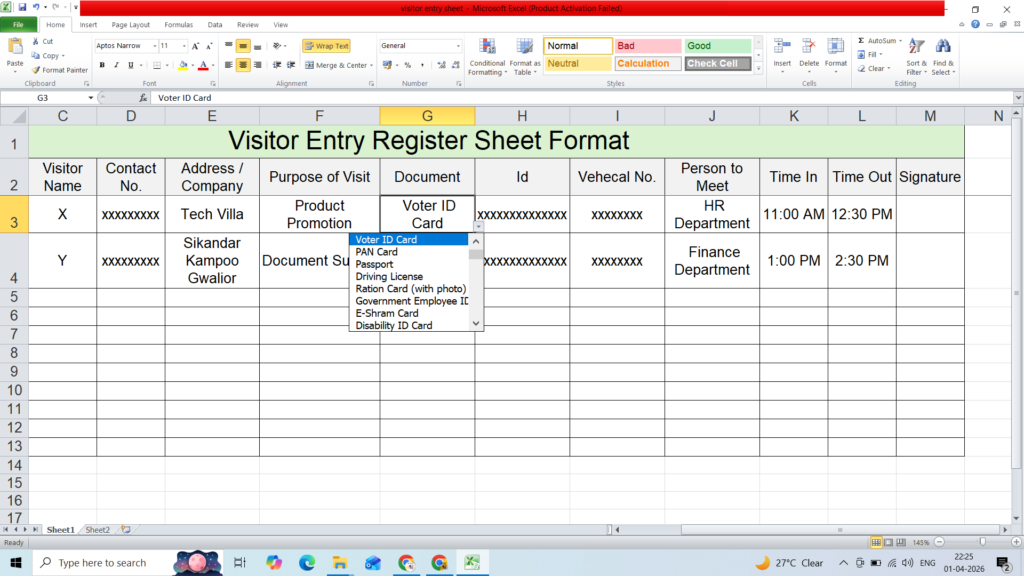
Task: Click the insert function fx icon
Action: pyautogui.click(x=143, y=98)
